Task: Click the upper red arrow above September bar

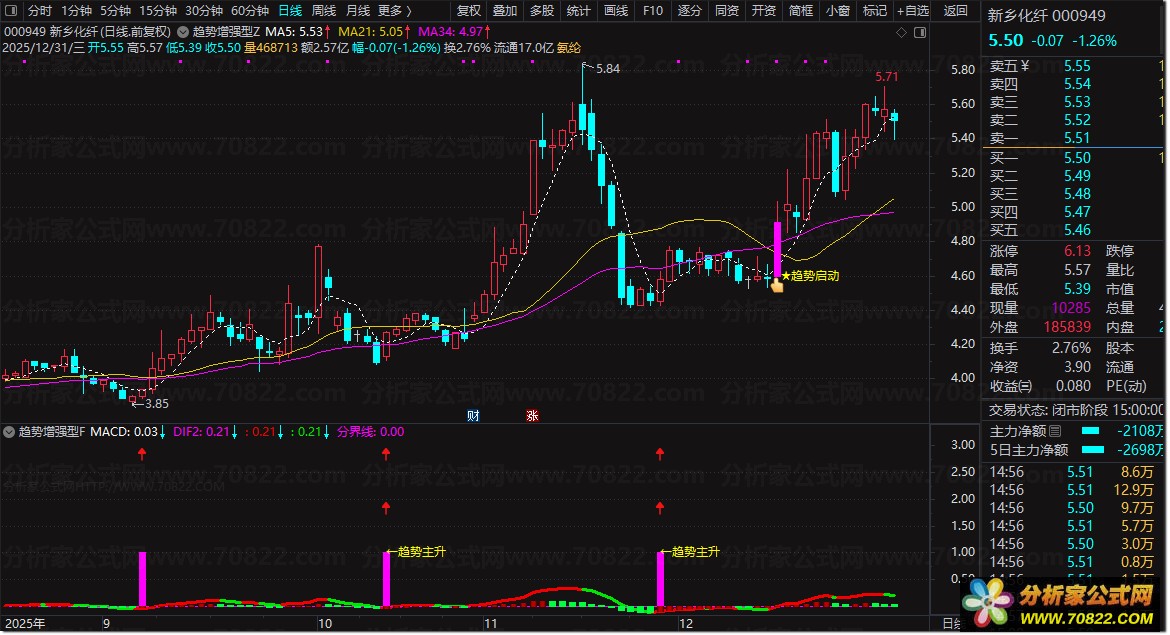Action: click(142, 453)
